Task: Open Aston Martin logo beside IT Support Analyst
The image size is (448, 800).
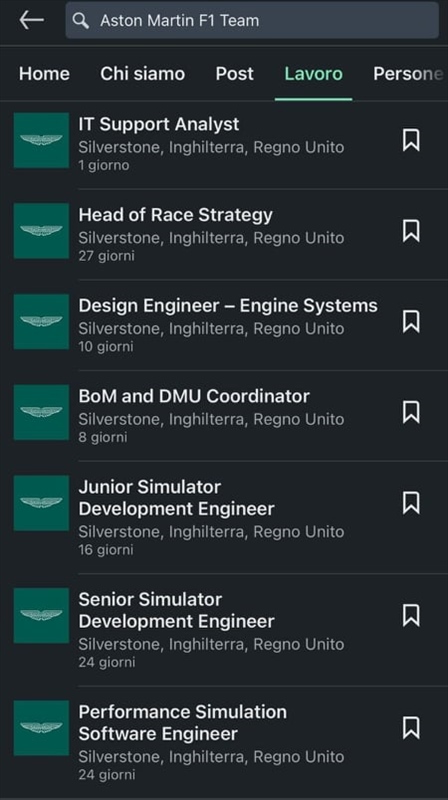Action: (x=41, y=140)
